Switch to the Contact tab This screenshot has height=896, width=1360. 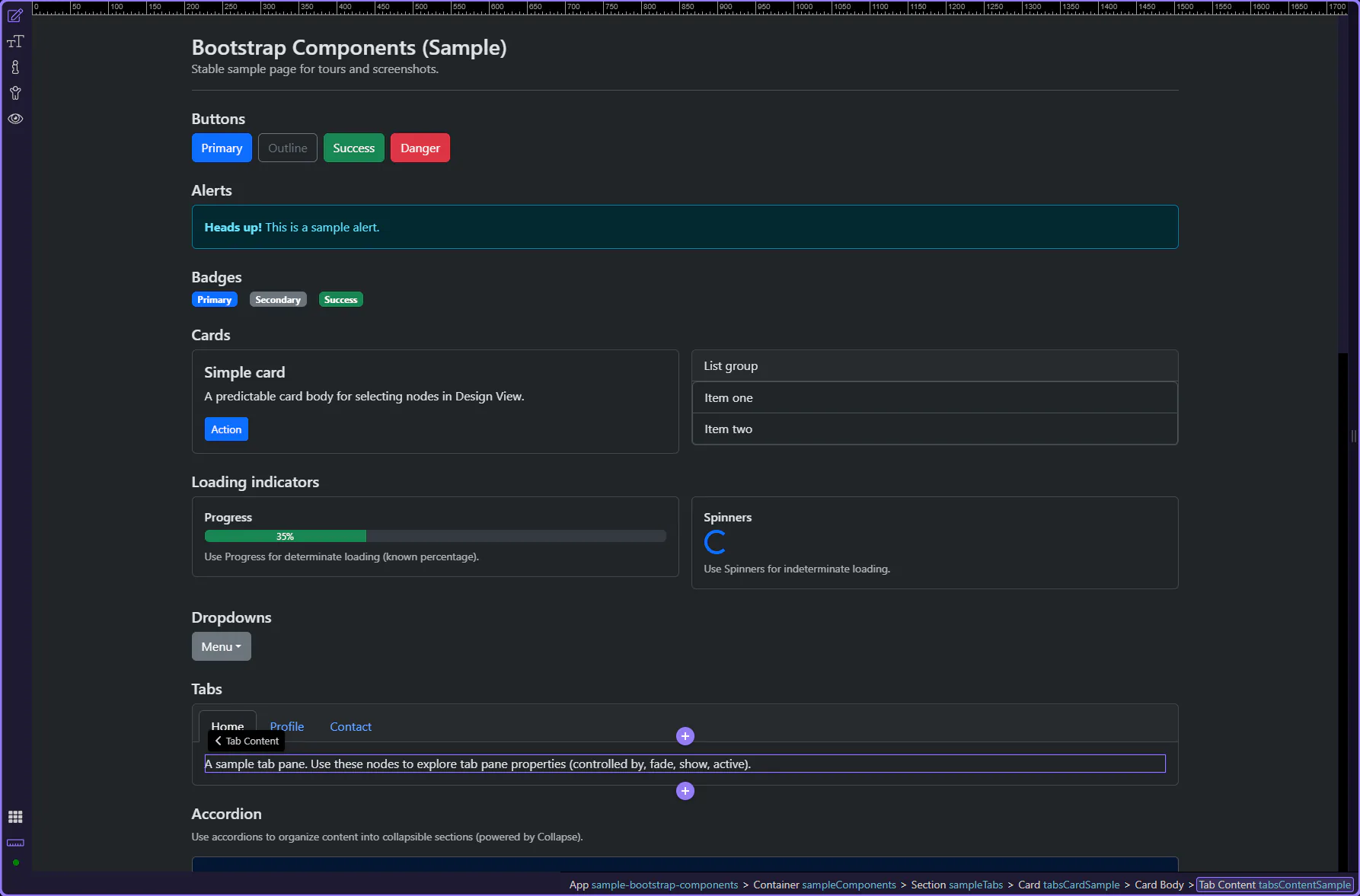pyautogui.click(x=350, y=727)
